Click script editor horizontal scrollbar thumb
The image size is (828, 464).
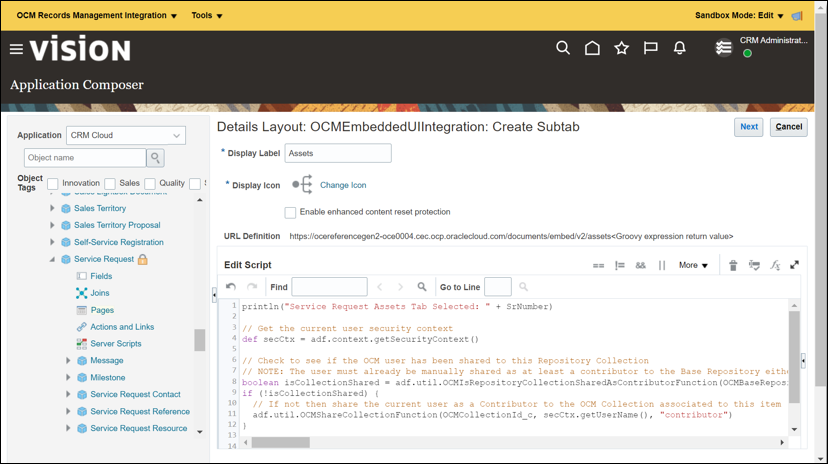click(x=280, y=442)
